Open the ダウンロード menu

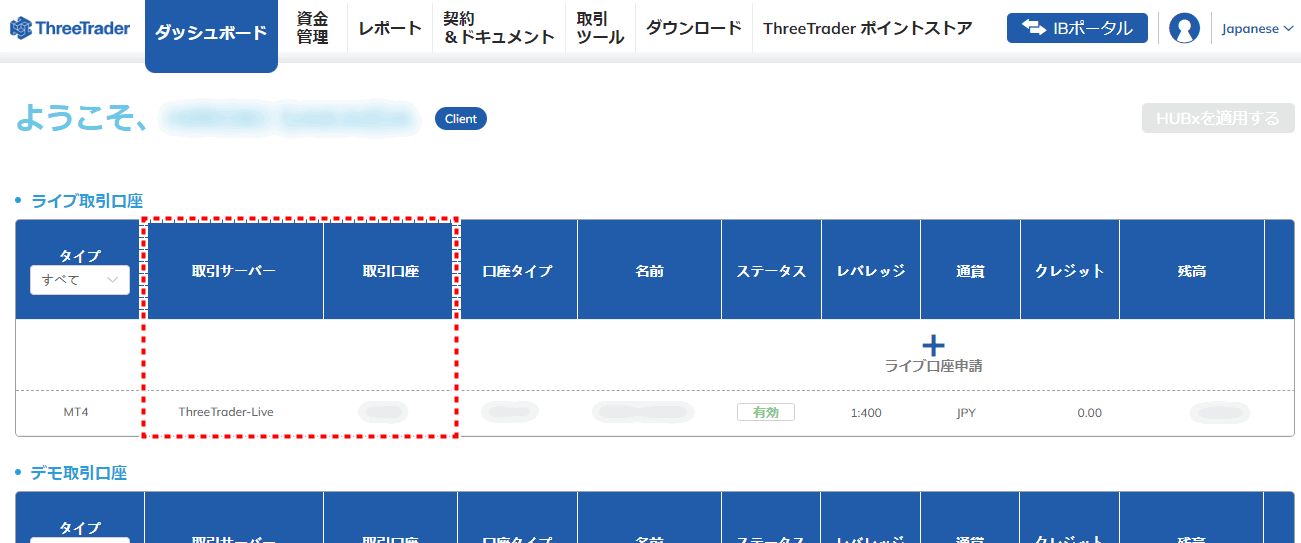pyautogui.click(x=694, y=28)
